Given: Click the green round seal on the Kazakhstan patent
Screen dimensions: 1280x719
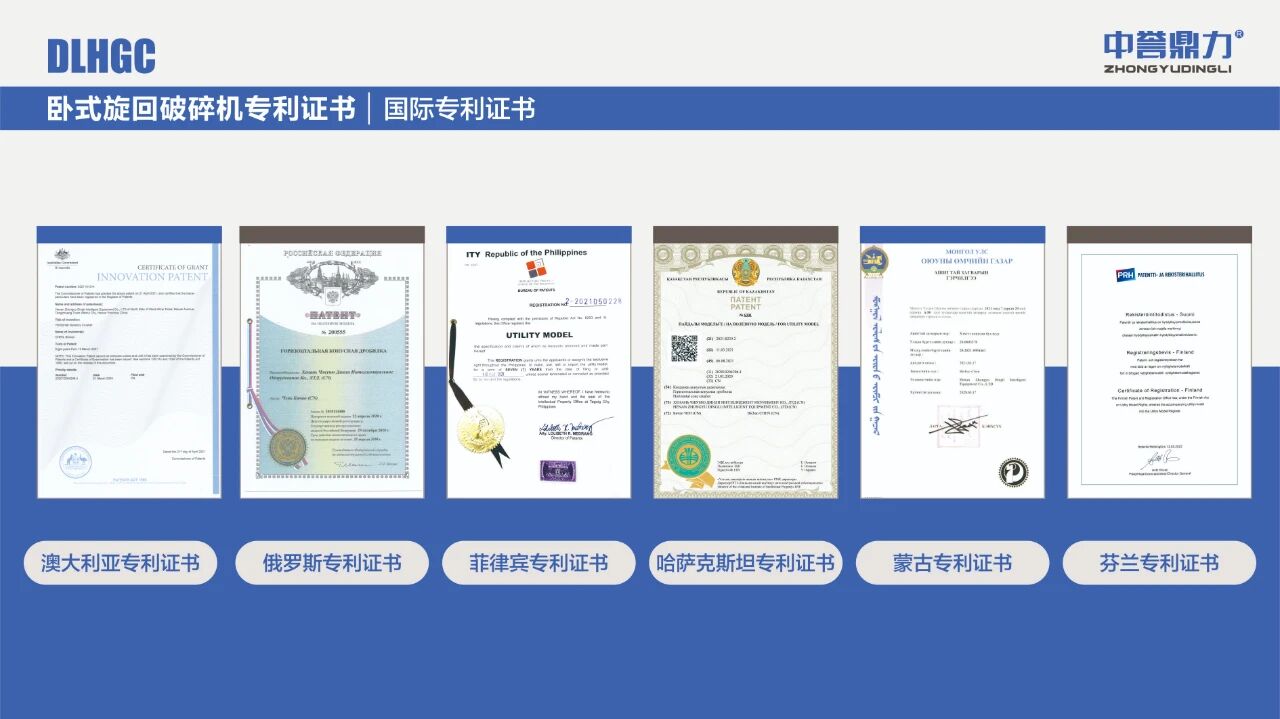Looking at the screenshot, I should tap(689, 454).
